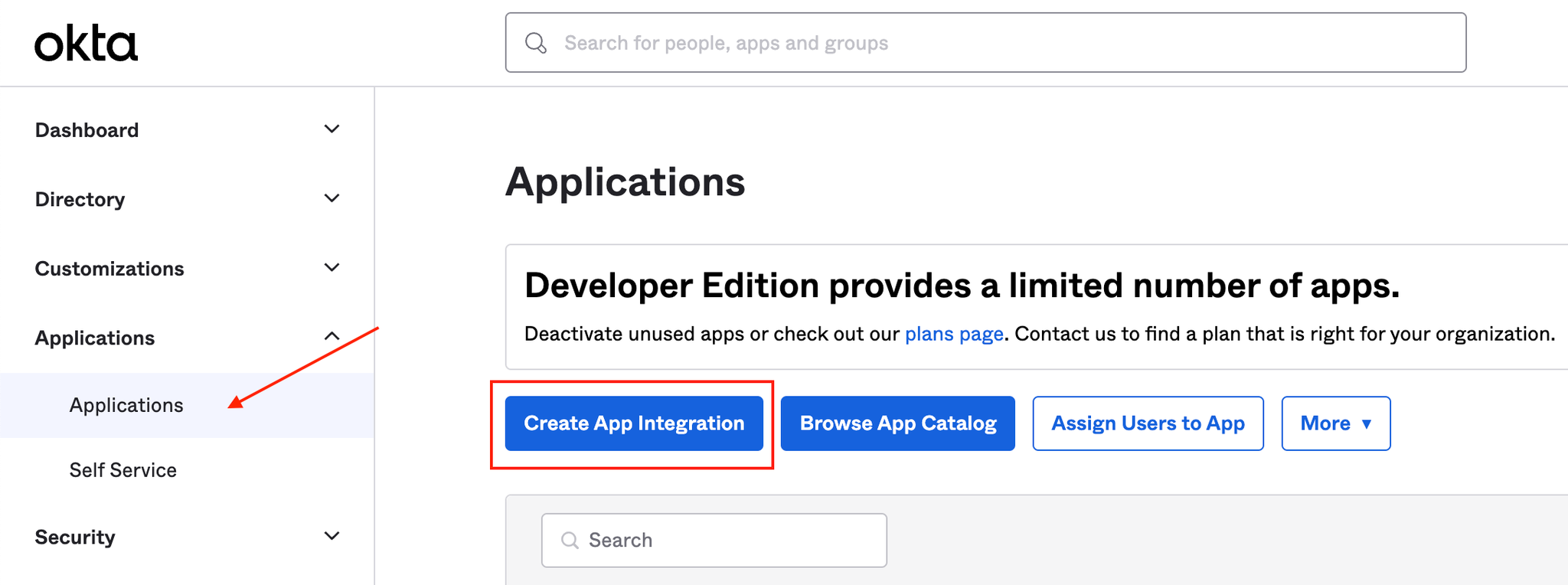The height and width of the screenshot is (585, 1568).
Task: Click Create App Integration button
Action: tap(634, 423)
